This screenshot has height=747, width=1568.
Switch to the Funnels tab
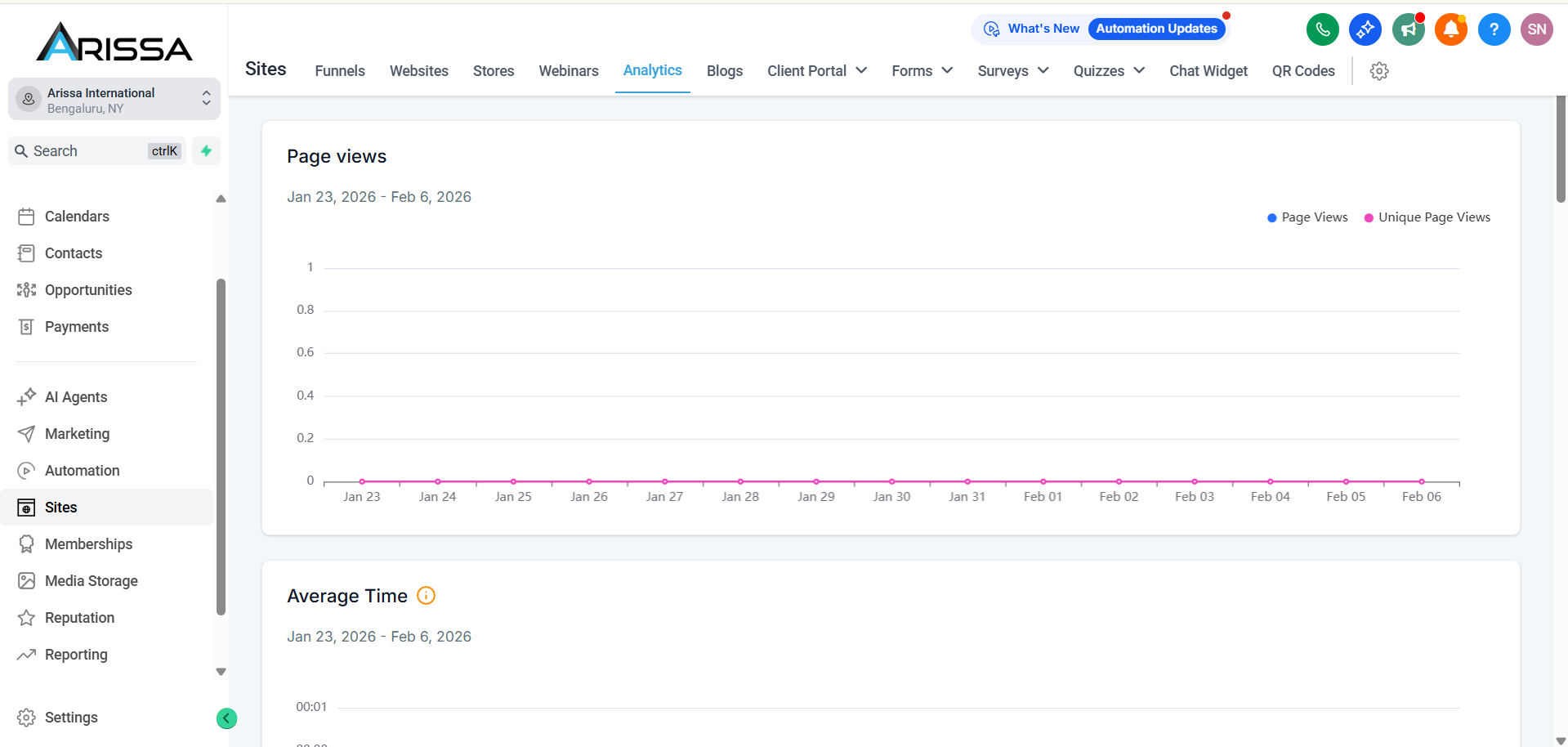click(x=340, y=71)
